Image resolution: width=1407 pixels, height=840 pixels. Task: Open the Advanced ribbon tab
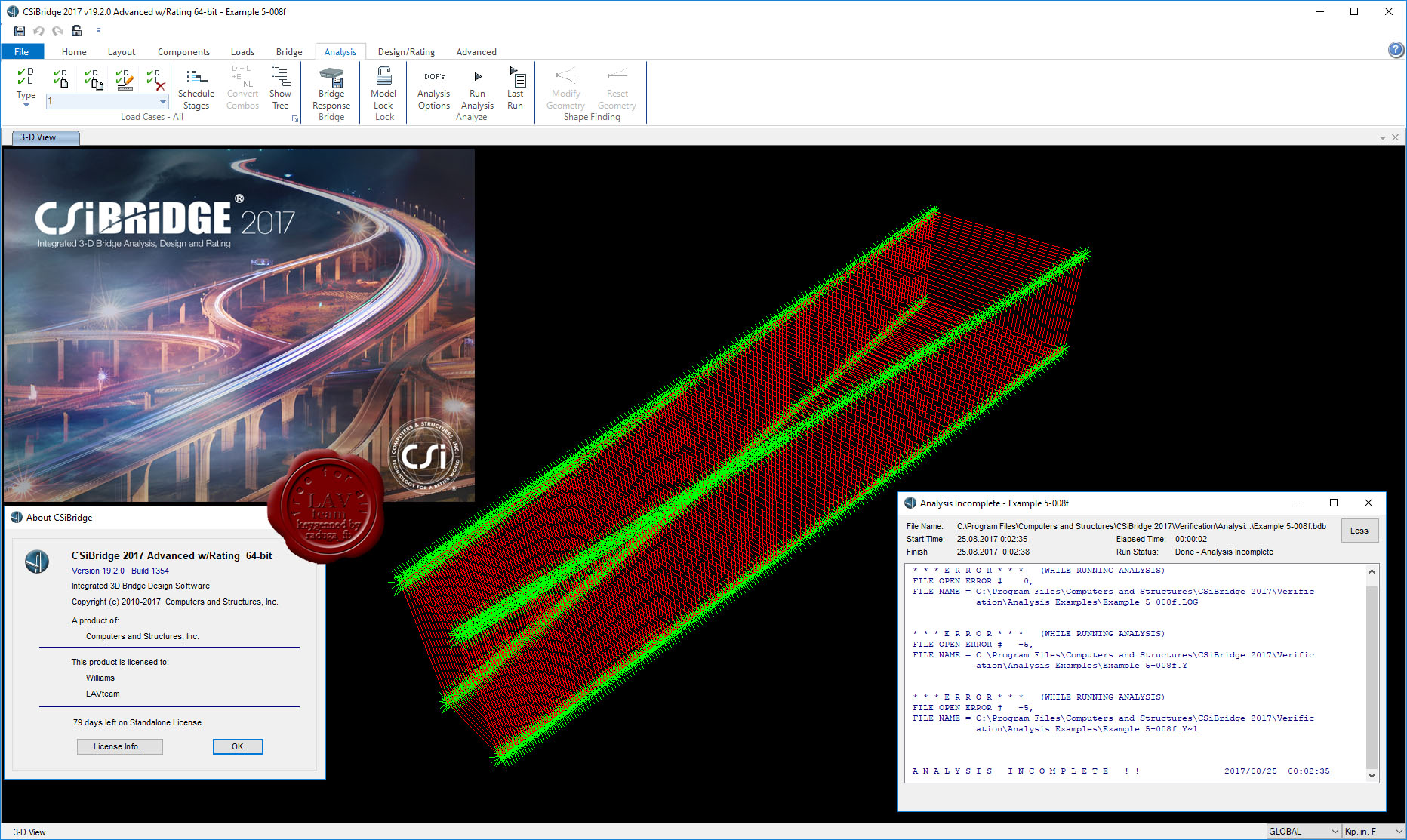click(x=476, y=51)
